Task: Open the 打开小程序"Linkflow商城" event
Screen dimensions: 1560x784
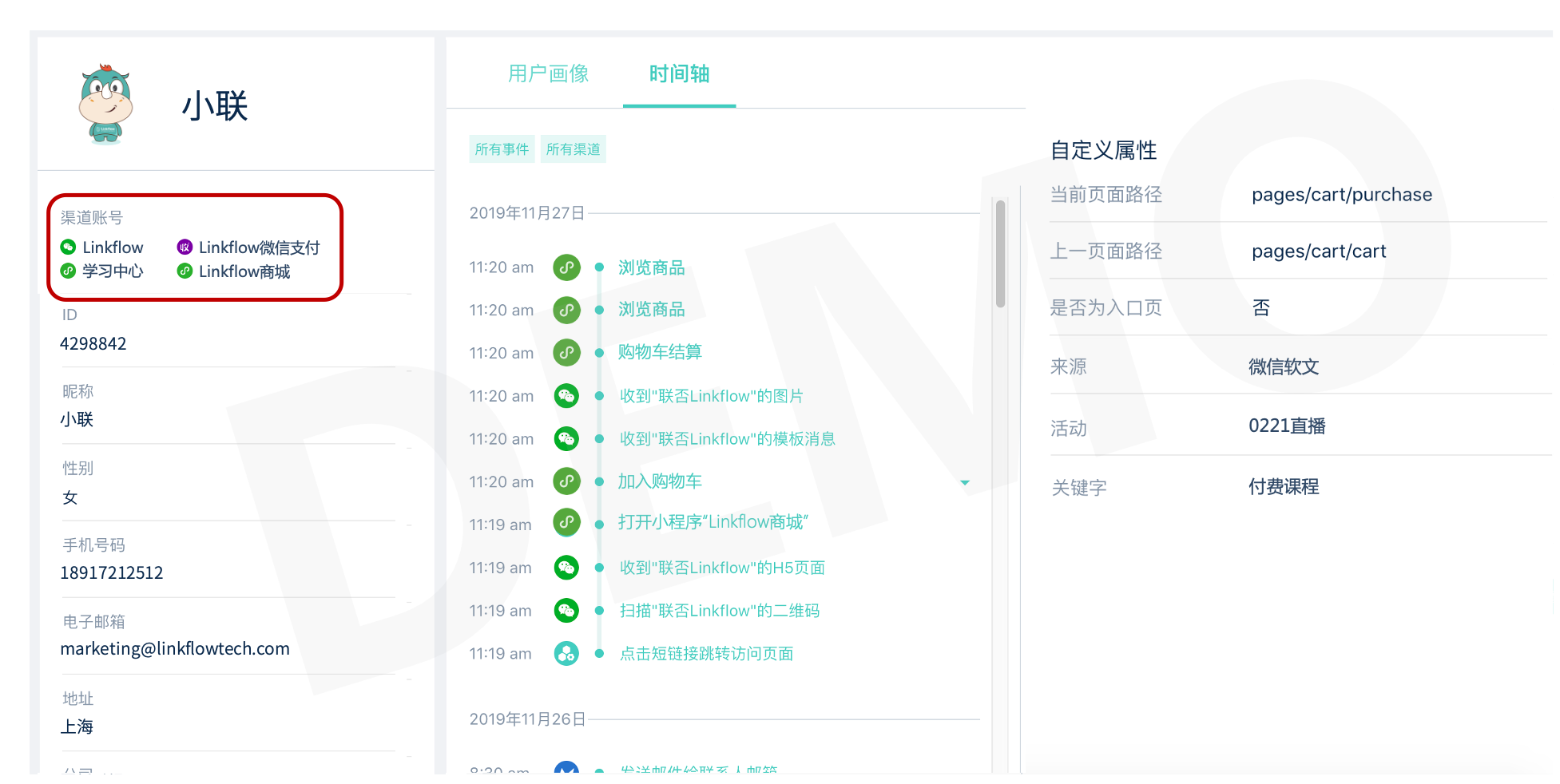Action: tap(713, 522)
